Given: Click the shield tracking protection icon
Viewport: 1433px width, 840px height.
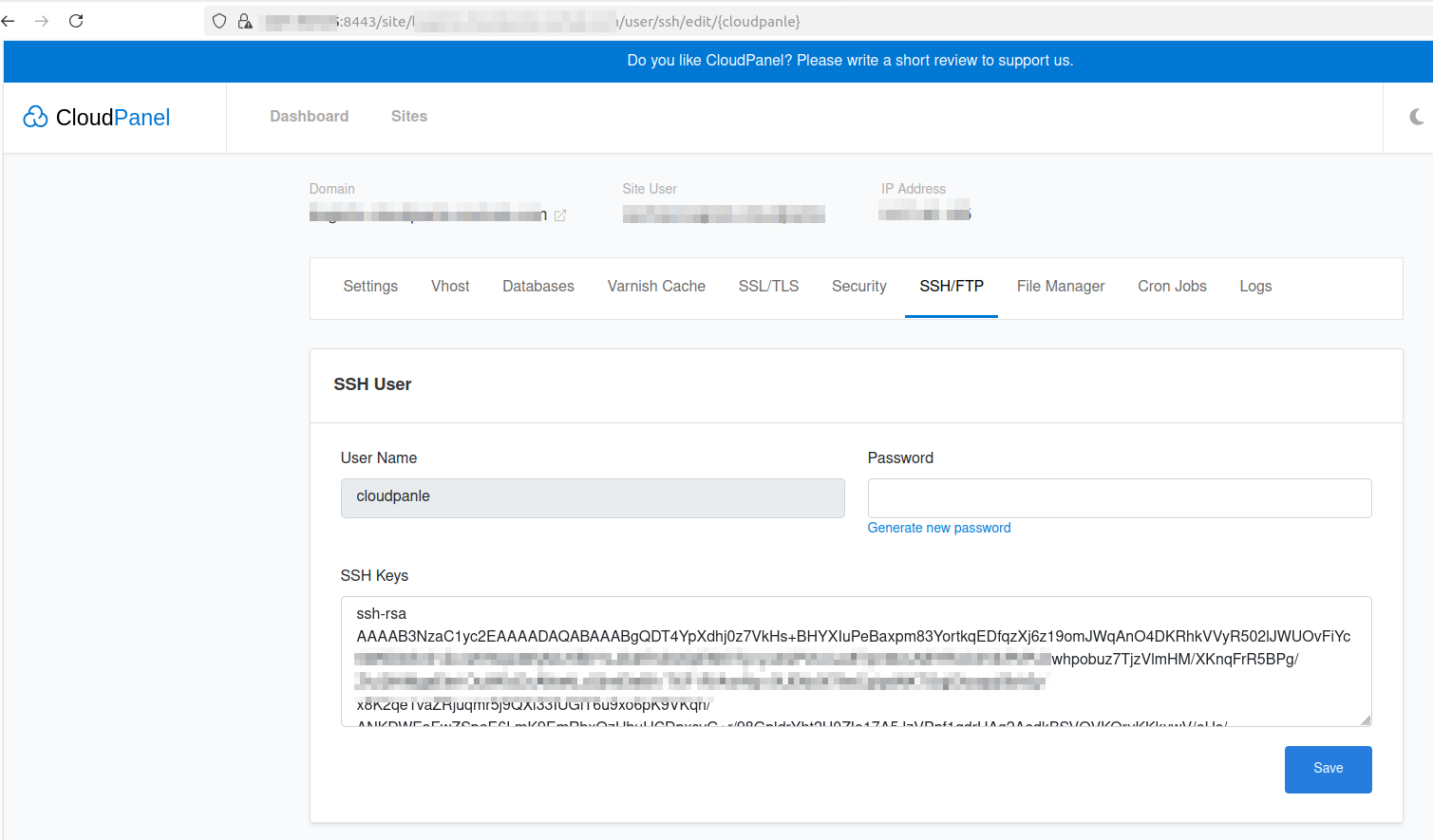Looking at the screenshot, I should (x=219, y=21).
